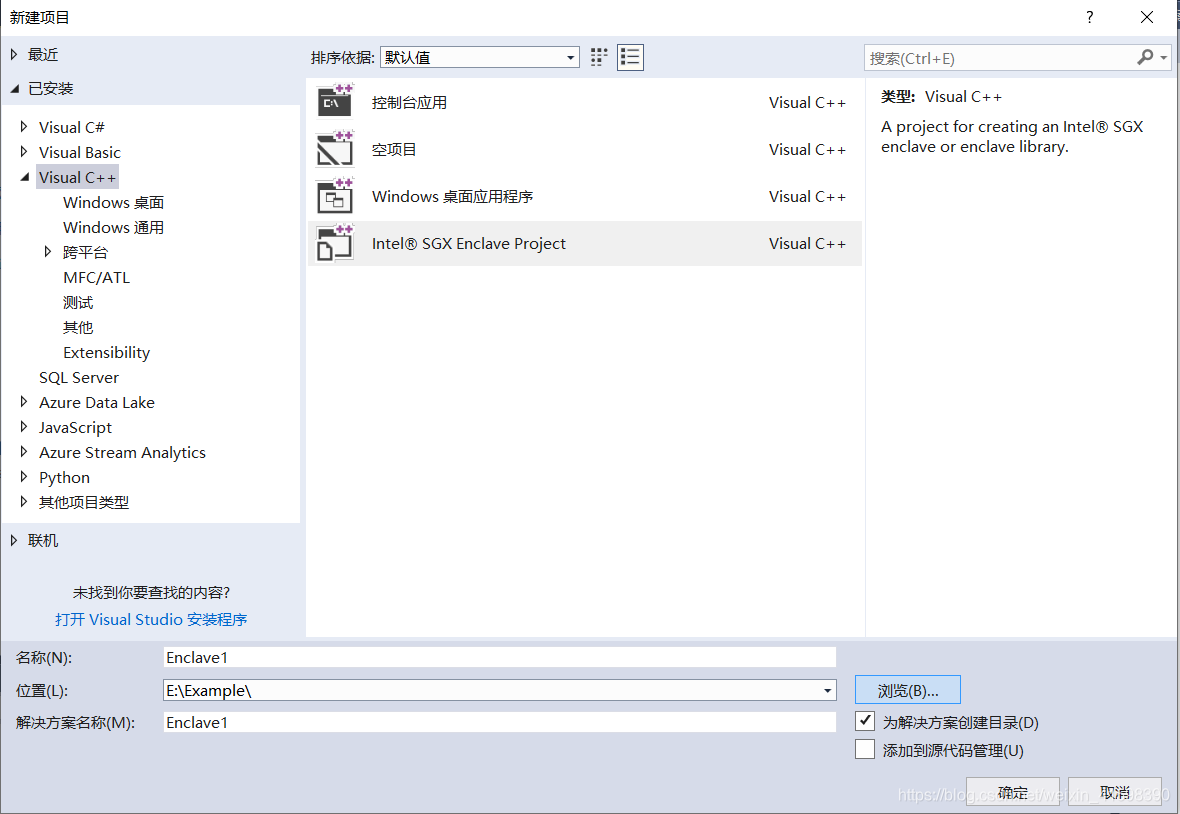
Task: Switch to medium icons list view
Action: click(630, 57)
